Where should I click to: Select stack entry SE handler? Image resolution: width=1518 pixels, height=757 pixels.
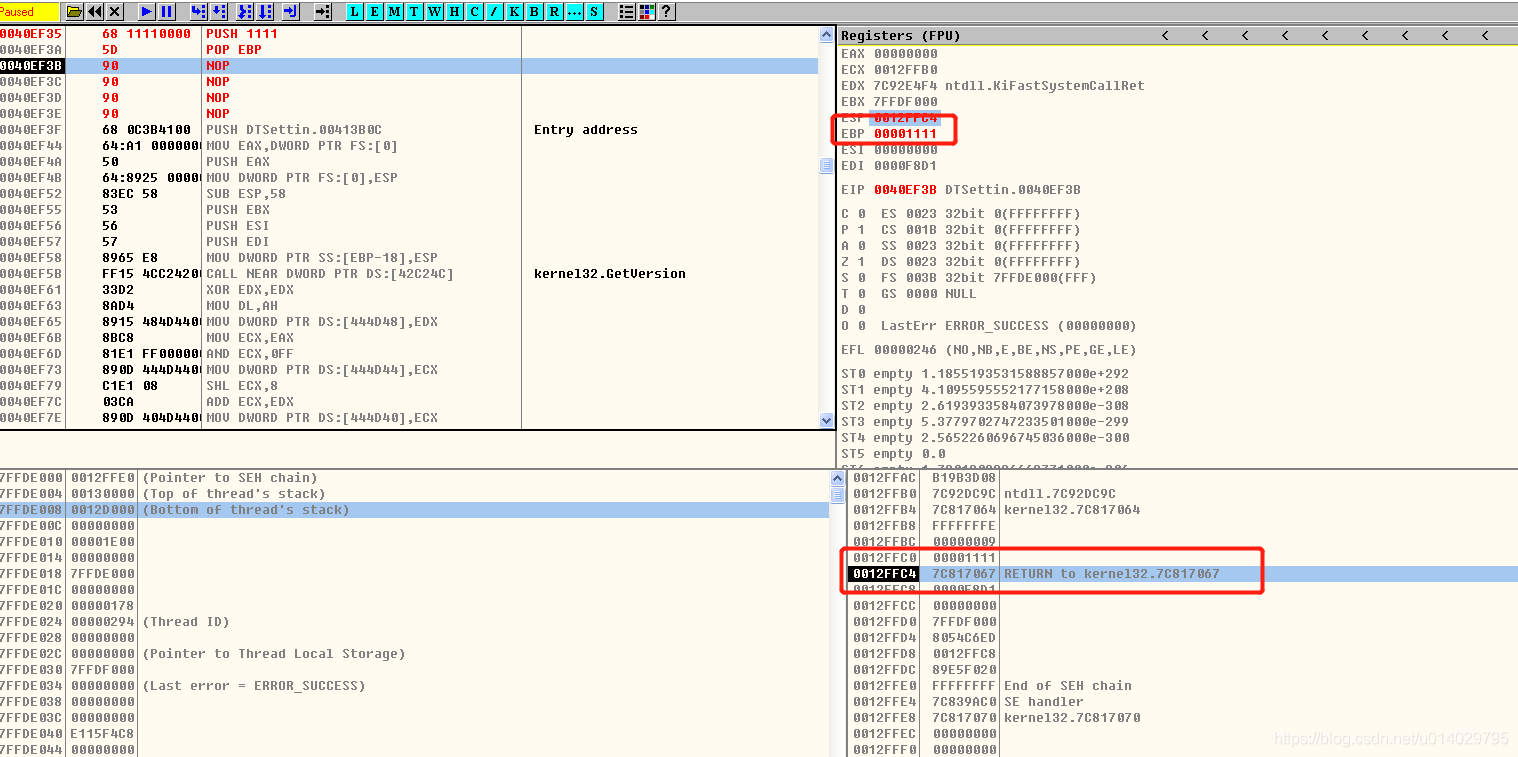(x=1181, y=702)
